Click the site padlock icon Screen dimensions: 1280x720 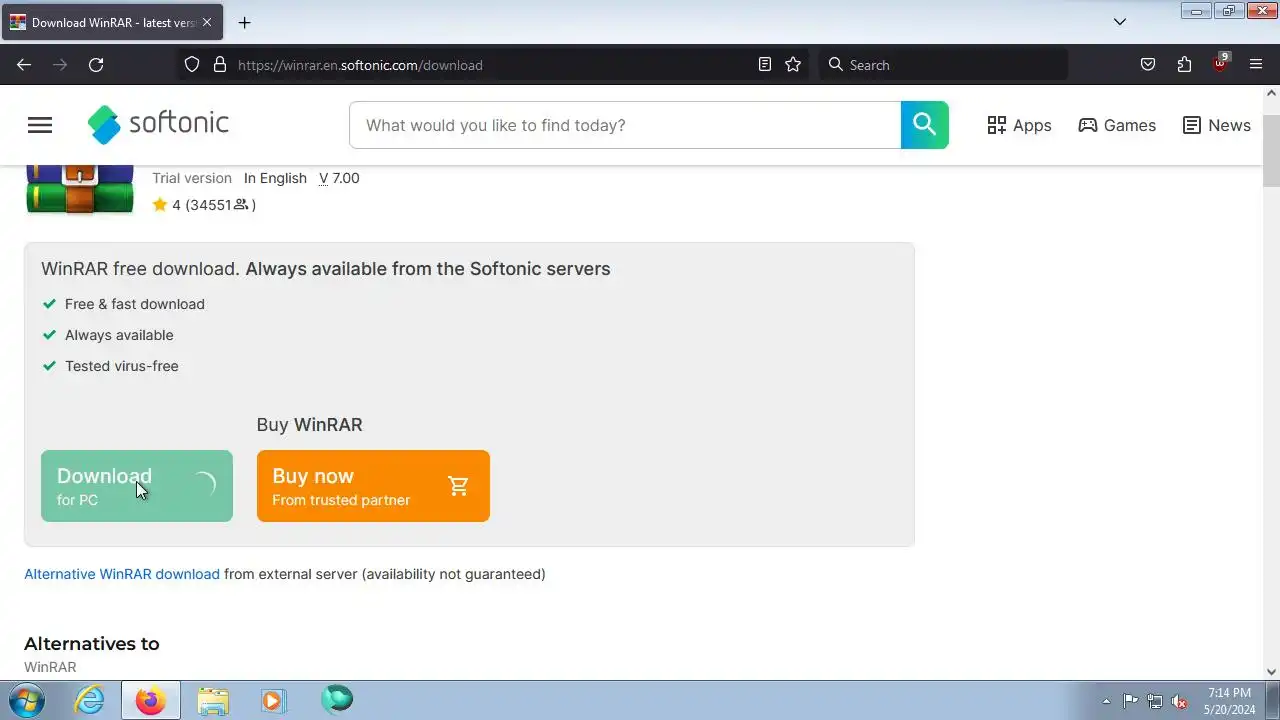220,65
